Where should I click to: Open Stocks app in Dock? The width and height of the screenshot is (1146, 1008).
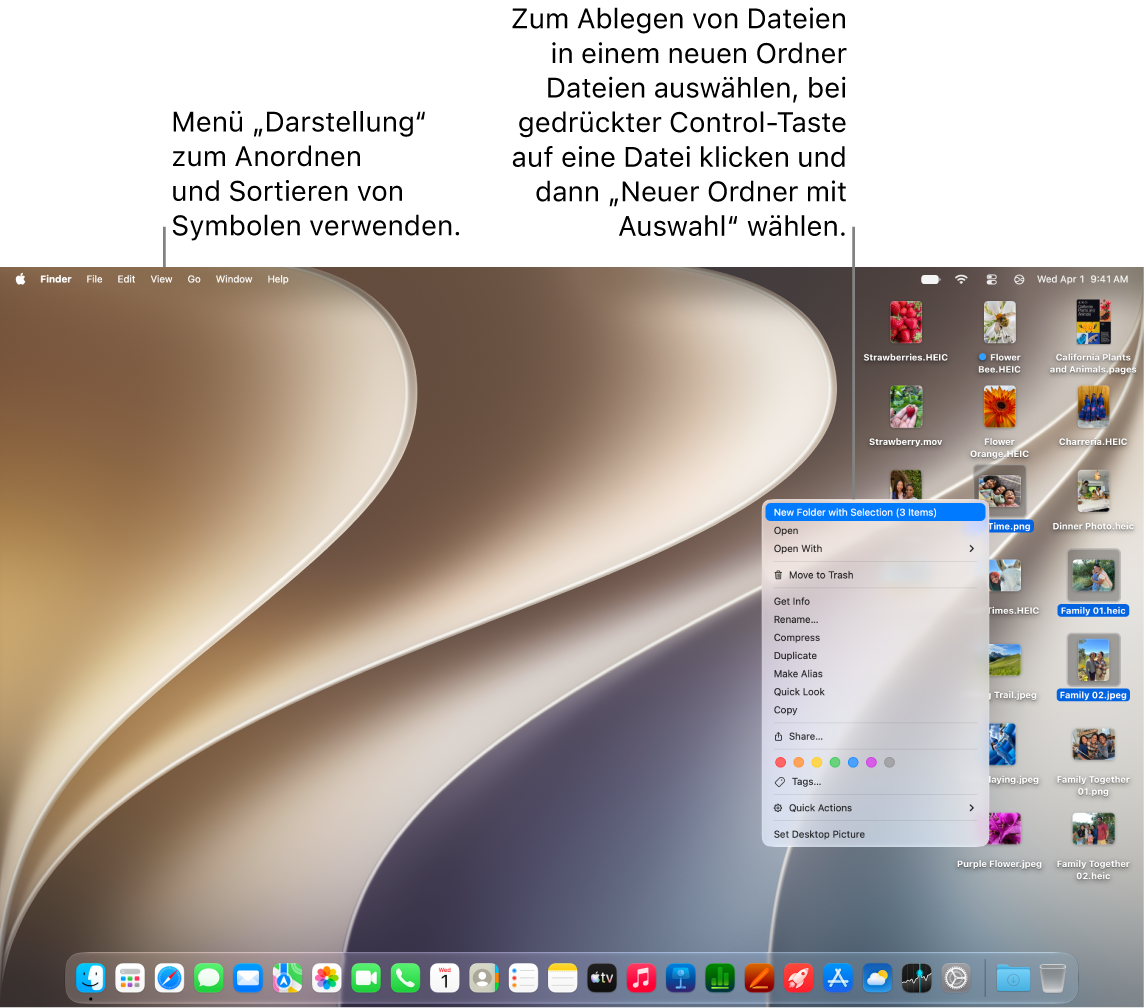[917, 978]
